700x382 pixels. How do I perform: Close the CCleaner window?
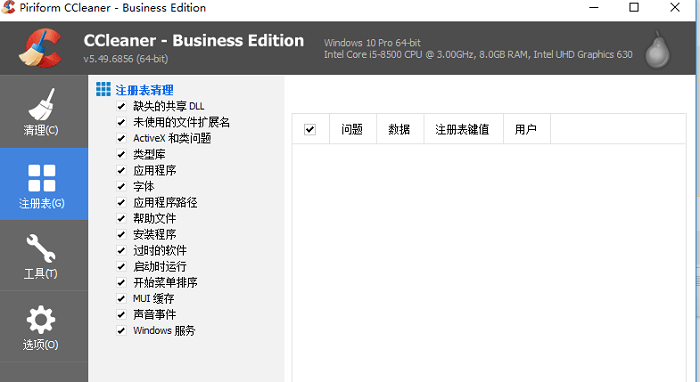click(x=675, y=8)
